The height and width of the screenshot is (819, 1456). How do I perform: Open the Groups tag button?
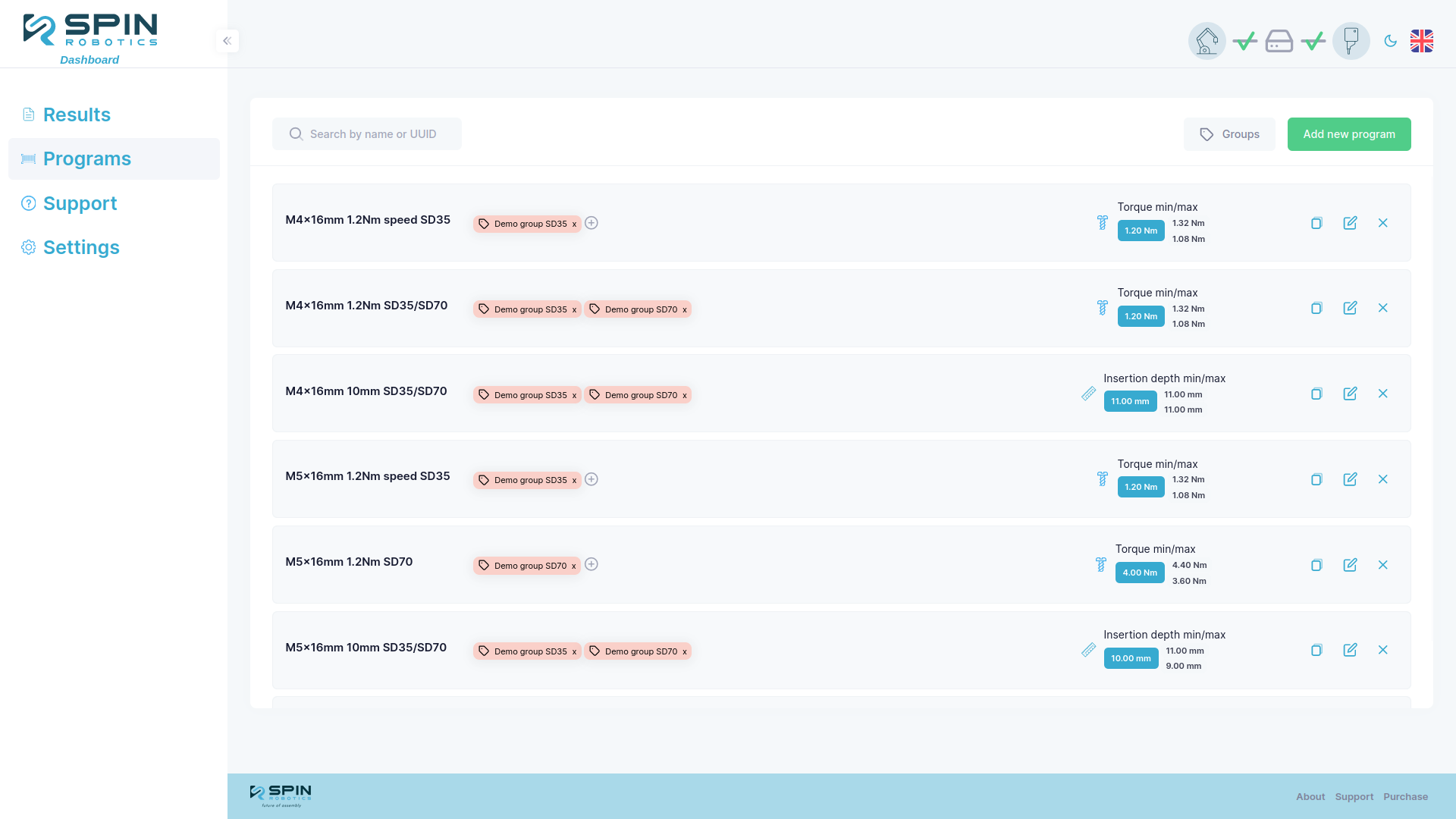[x=1228, y=134]
